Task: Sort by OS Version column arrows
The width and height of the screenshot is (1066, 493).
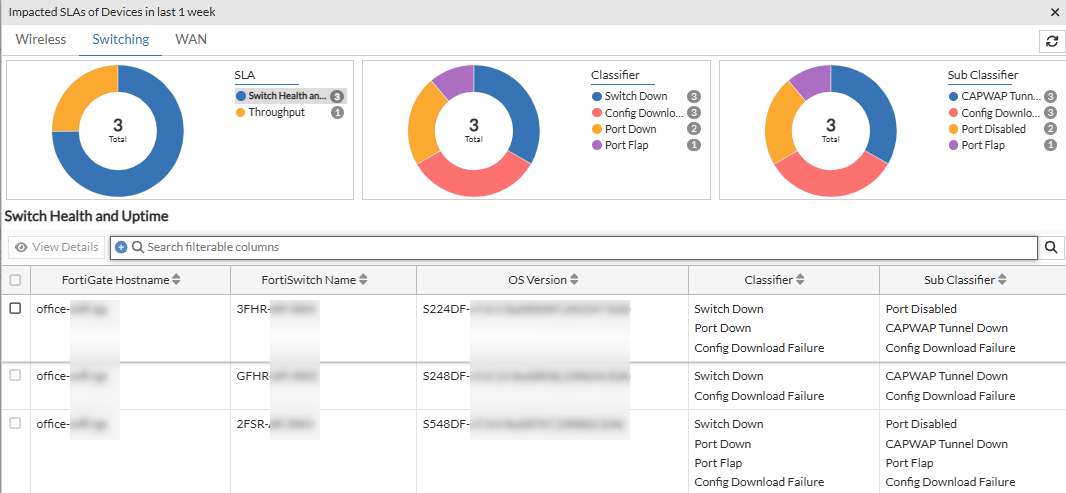Action: pos(574,279)
